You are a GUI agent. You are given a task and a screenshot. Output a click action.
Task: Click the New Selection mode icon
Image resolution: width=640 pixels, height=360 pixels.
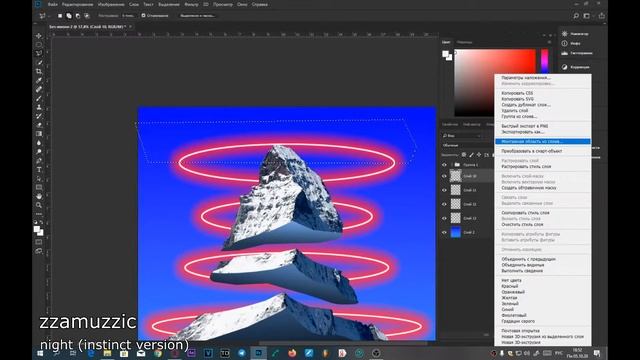pyautogui.click(x=60, y=16)
